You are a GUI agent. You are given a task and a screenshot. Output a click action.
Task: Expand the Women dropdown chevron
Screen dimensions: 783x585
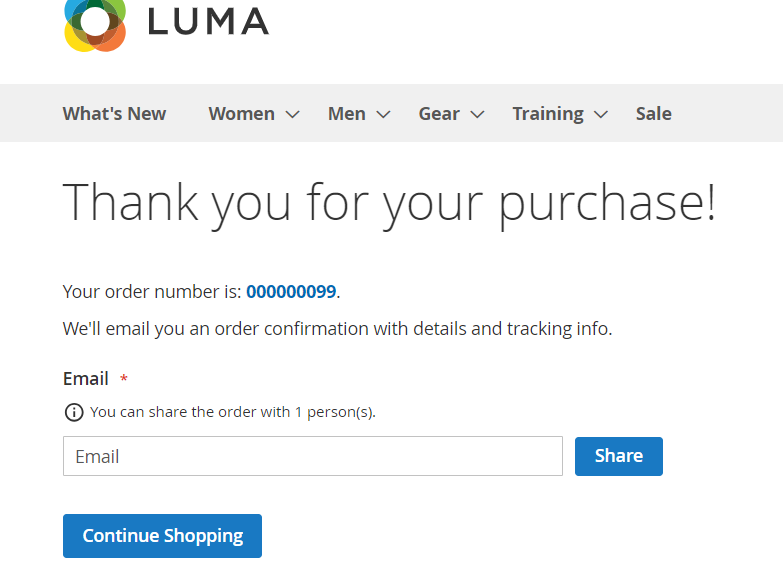pyautogui.click(x=292, y=115)
